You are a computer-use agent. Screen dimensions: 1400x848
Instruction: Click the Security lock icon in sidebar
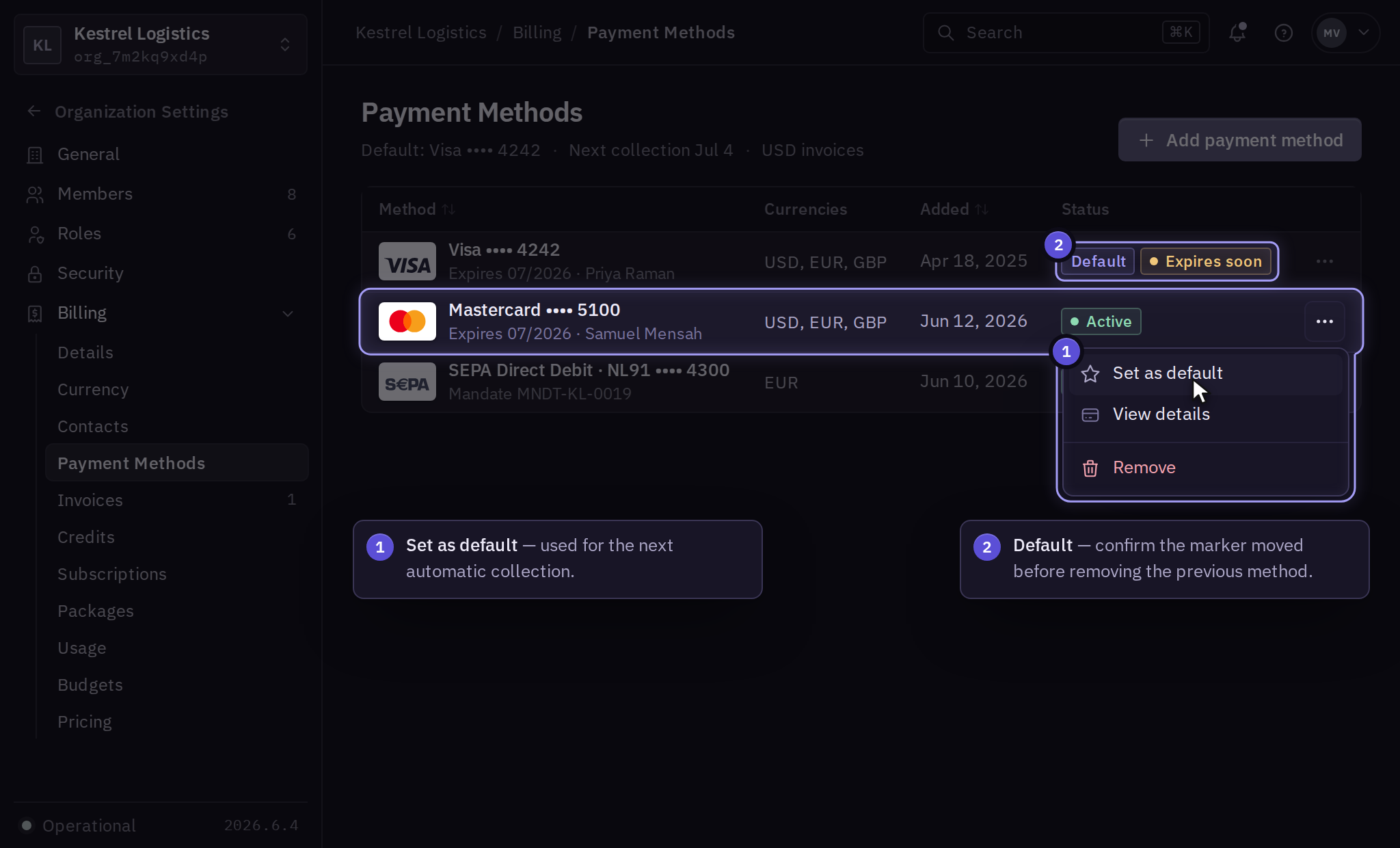35,274
